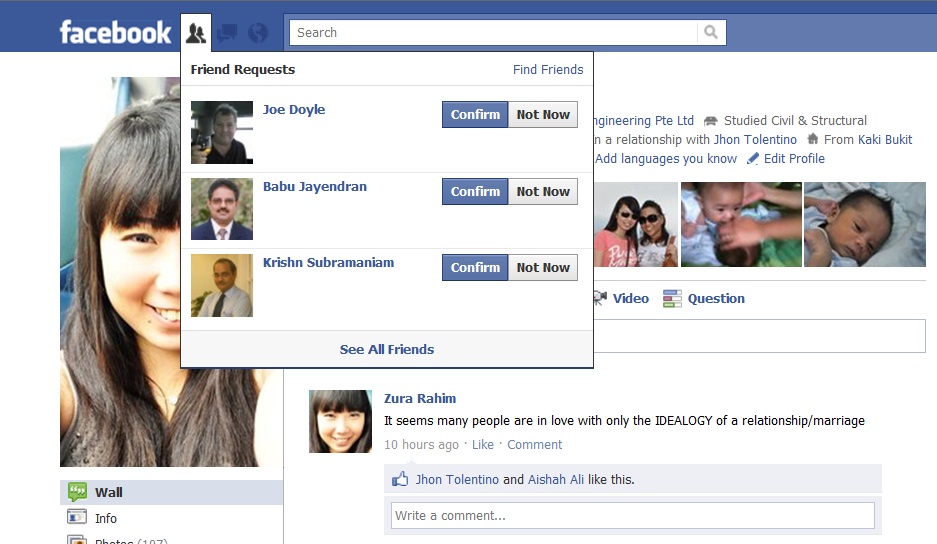Click the large profile picture
Screen dimensions: 937x544
point(120,271)
